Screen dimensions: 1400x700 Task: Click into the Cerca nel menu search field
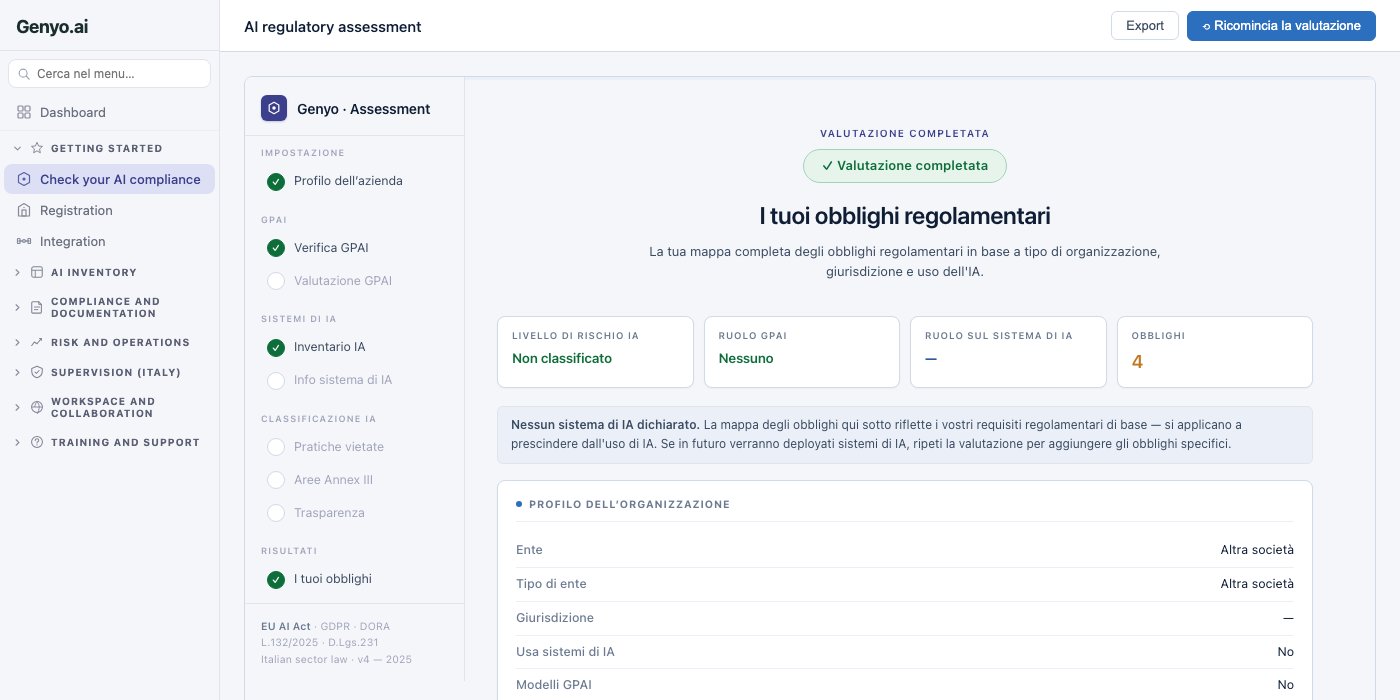point(109,74)
